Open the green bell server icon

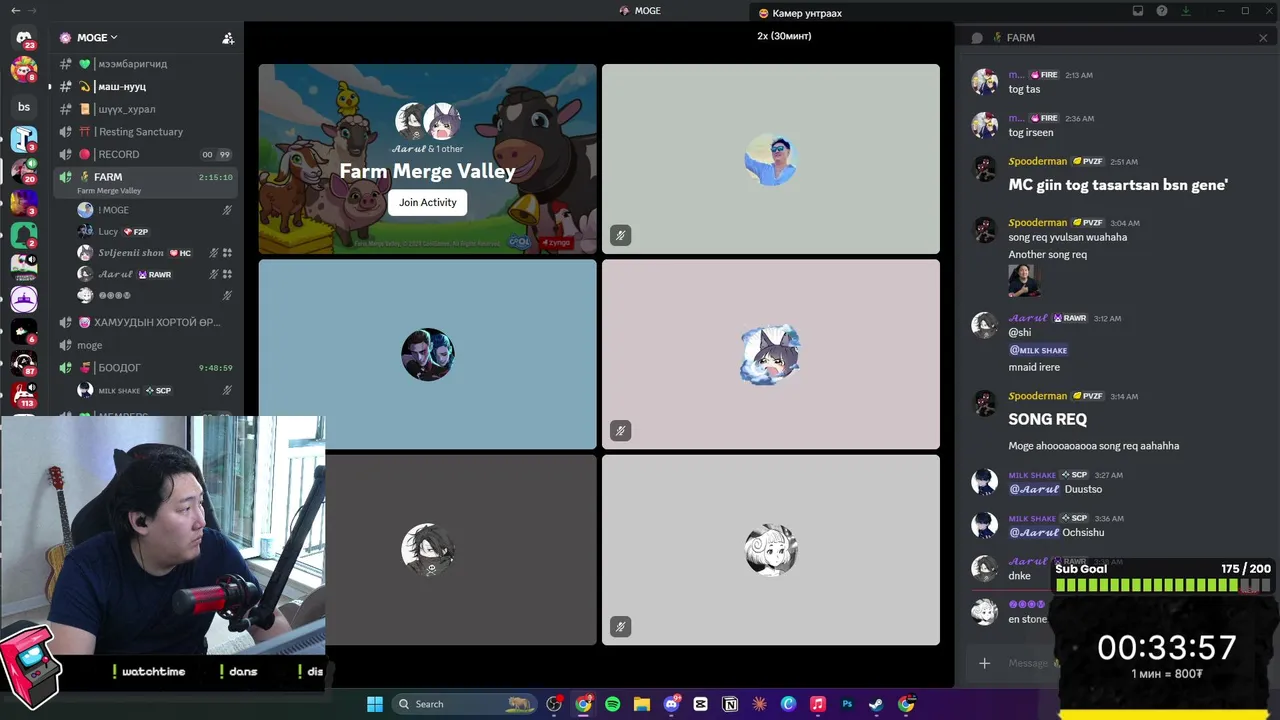pos(24,235)
